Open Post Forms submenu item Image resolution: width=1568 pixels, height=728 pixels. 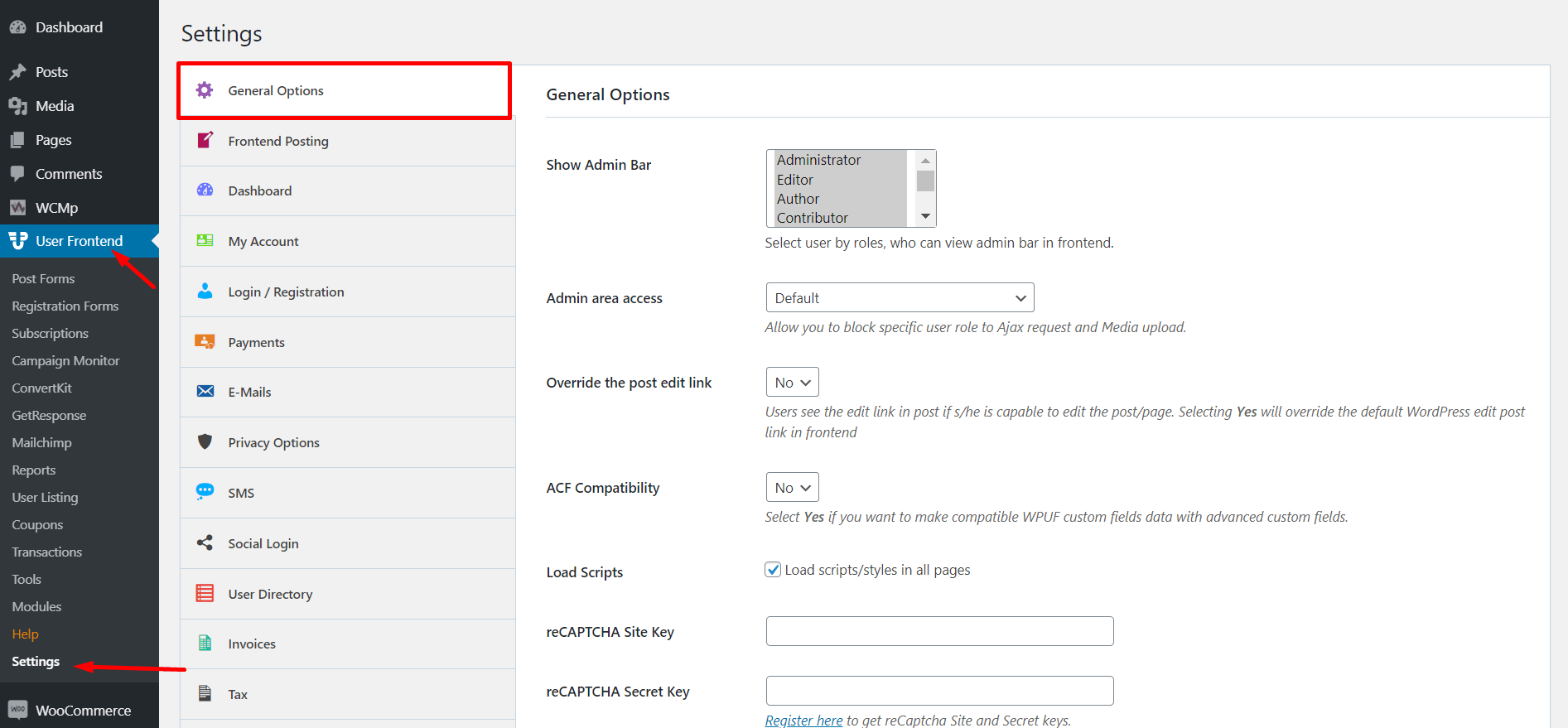click(43, 279)
